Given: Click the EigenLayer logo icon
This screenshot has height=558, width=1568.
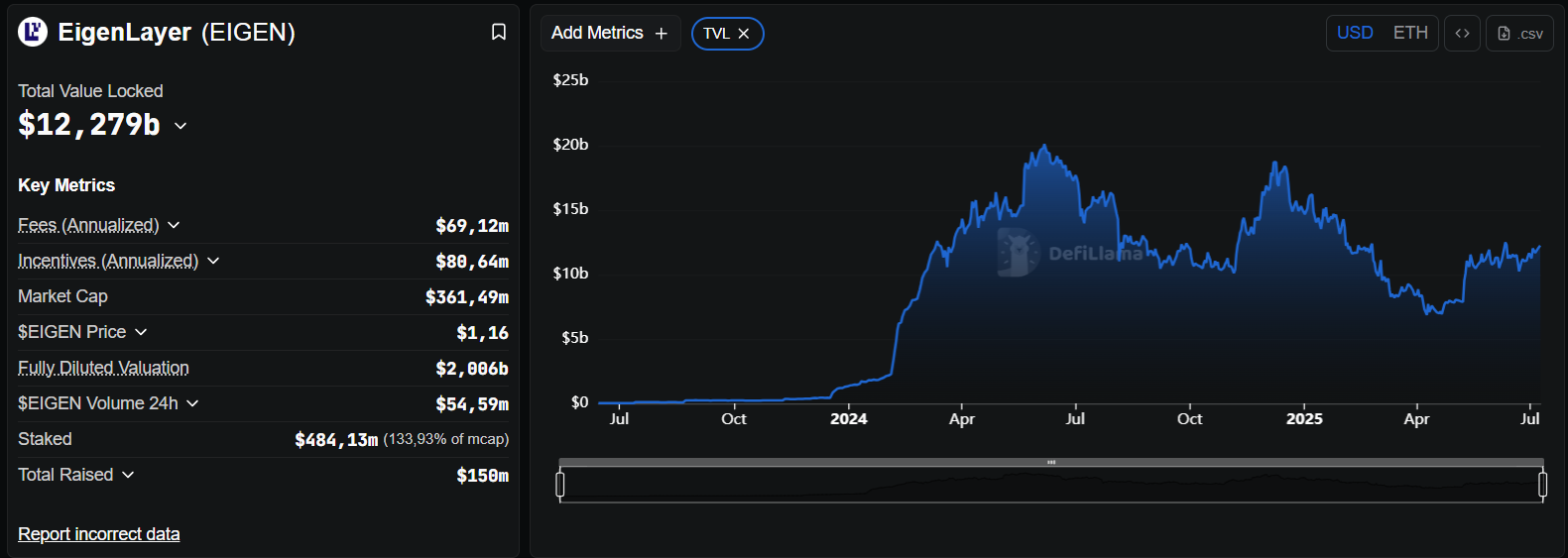Looking at the screenshot, I should (33, 33).
